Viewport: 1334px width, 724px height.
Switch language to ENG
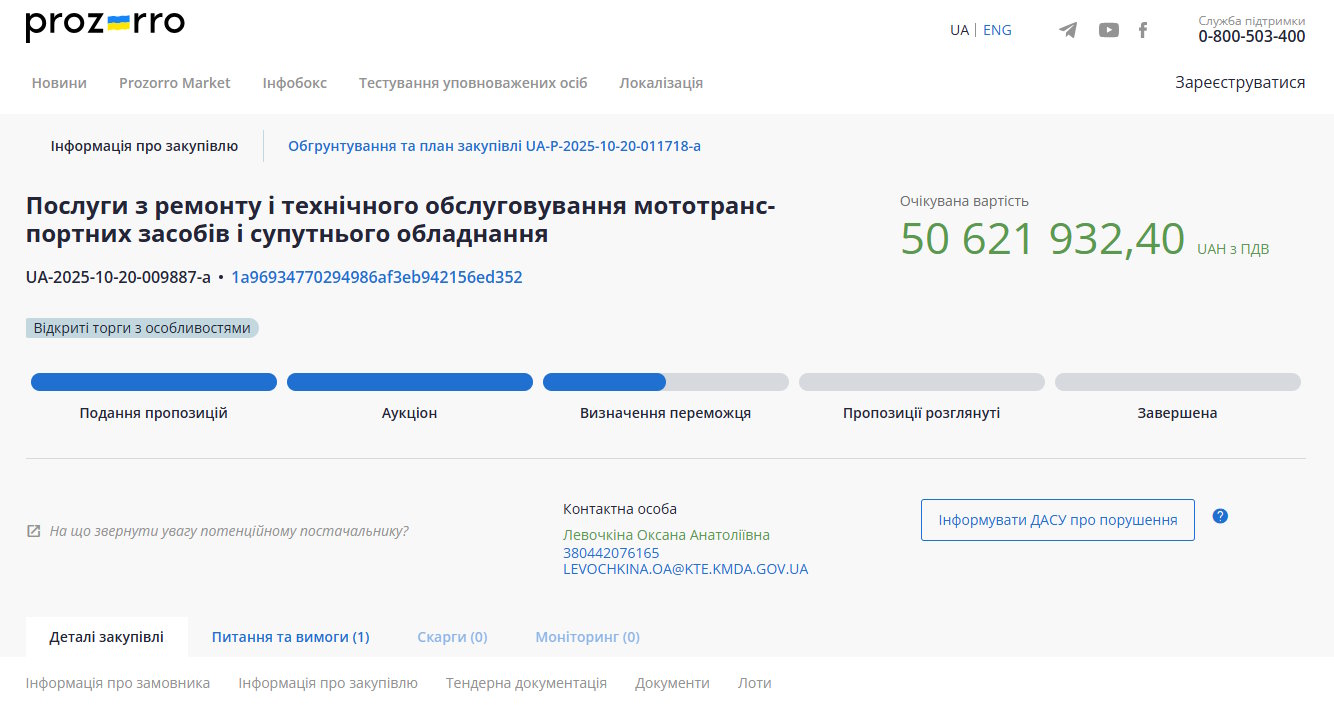pos(997,30)
